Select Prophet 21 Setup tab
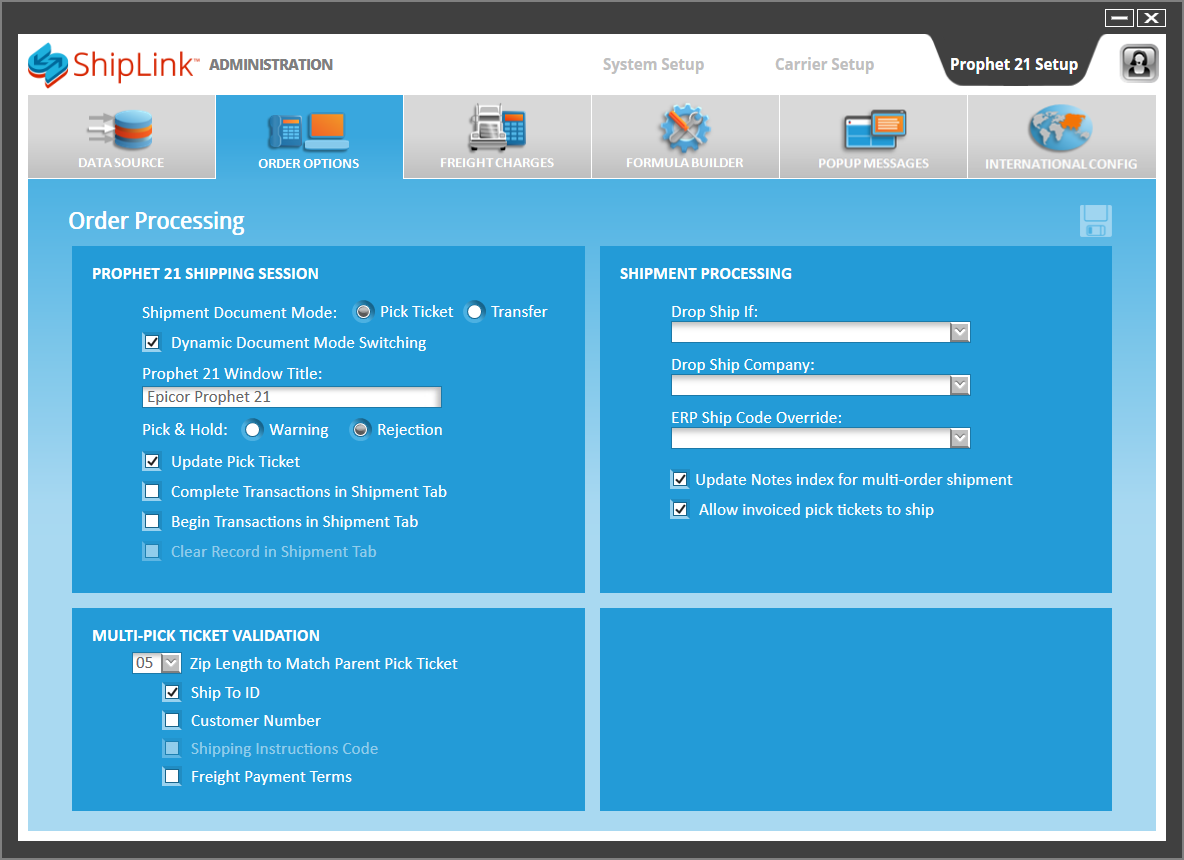 click(1013, 64)
